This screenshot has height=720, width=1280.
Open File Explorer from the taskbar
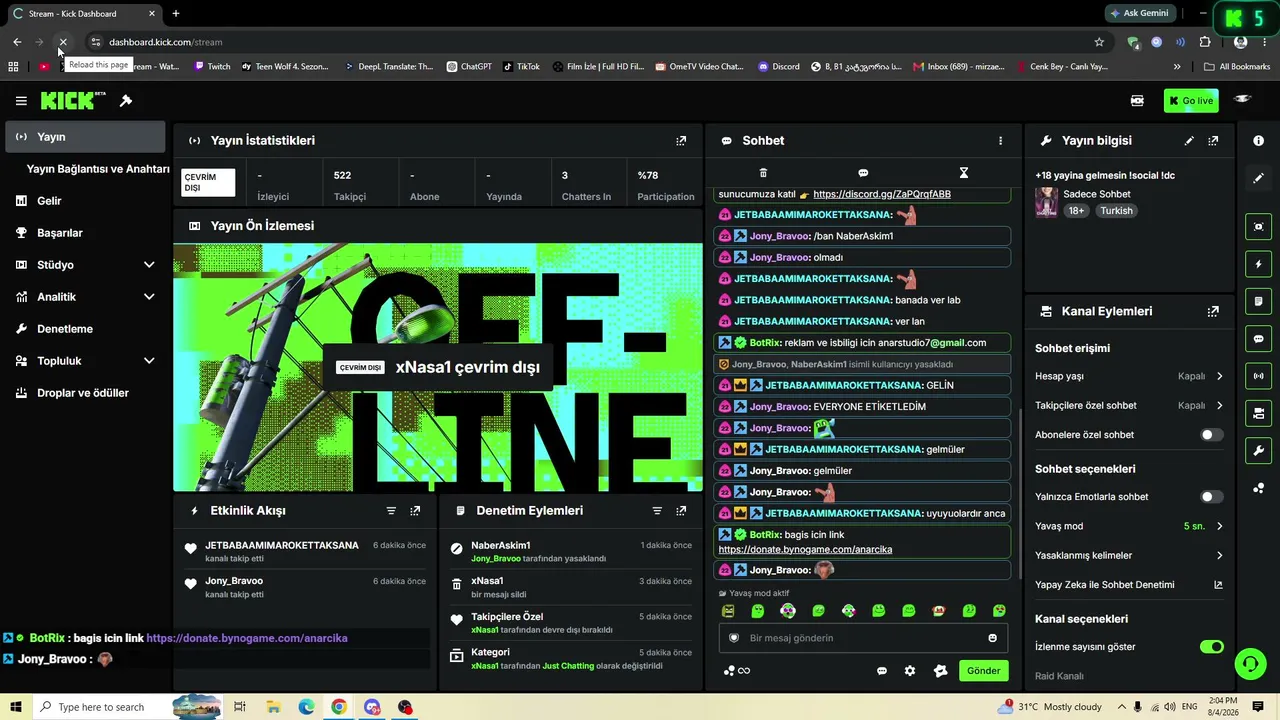(x=273, y=707)
